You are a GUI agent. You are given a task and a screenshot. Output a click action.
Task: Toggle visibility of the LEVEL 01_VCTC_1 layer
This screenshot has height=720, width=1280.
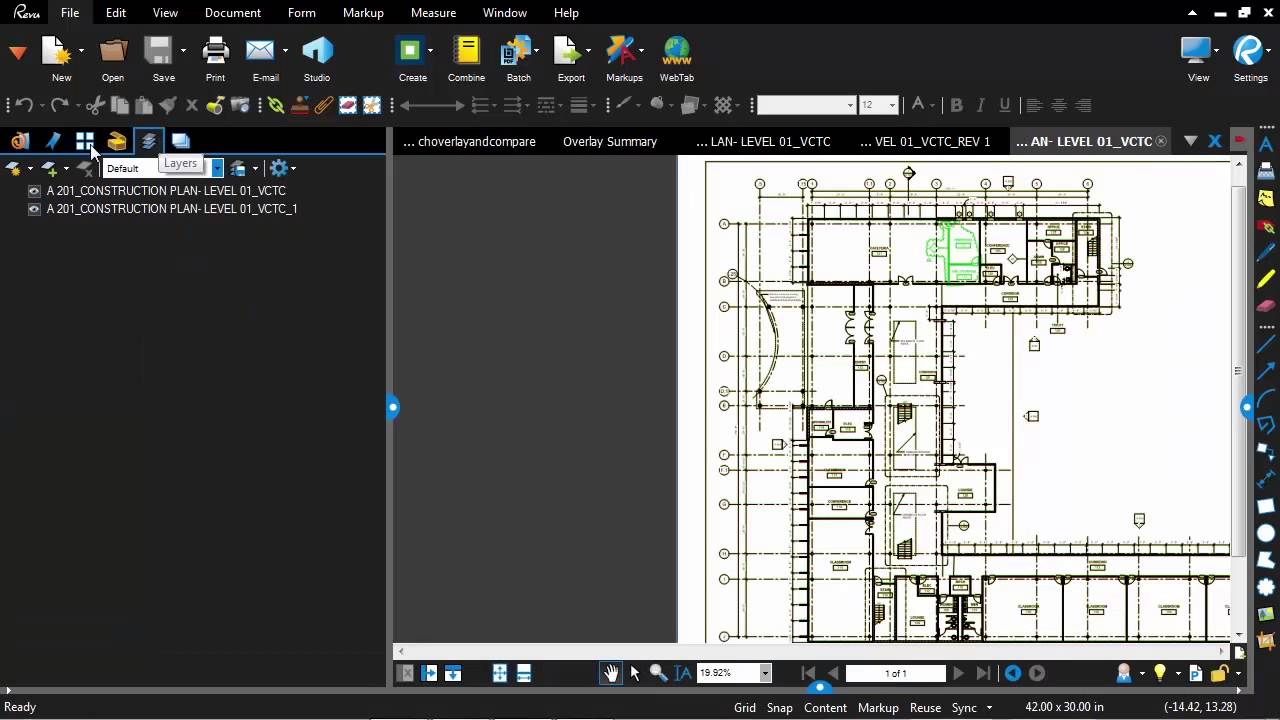35,209
